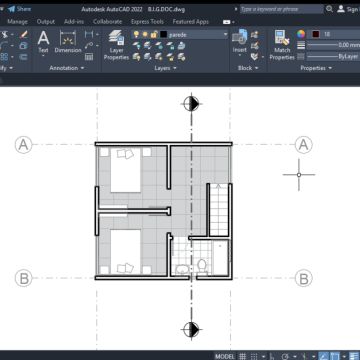360x360 pixels.
Task: Open the parede layer dropdown
Action: point(226,34)
